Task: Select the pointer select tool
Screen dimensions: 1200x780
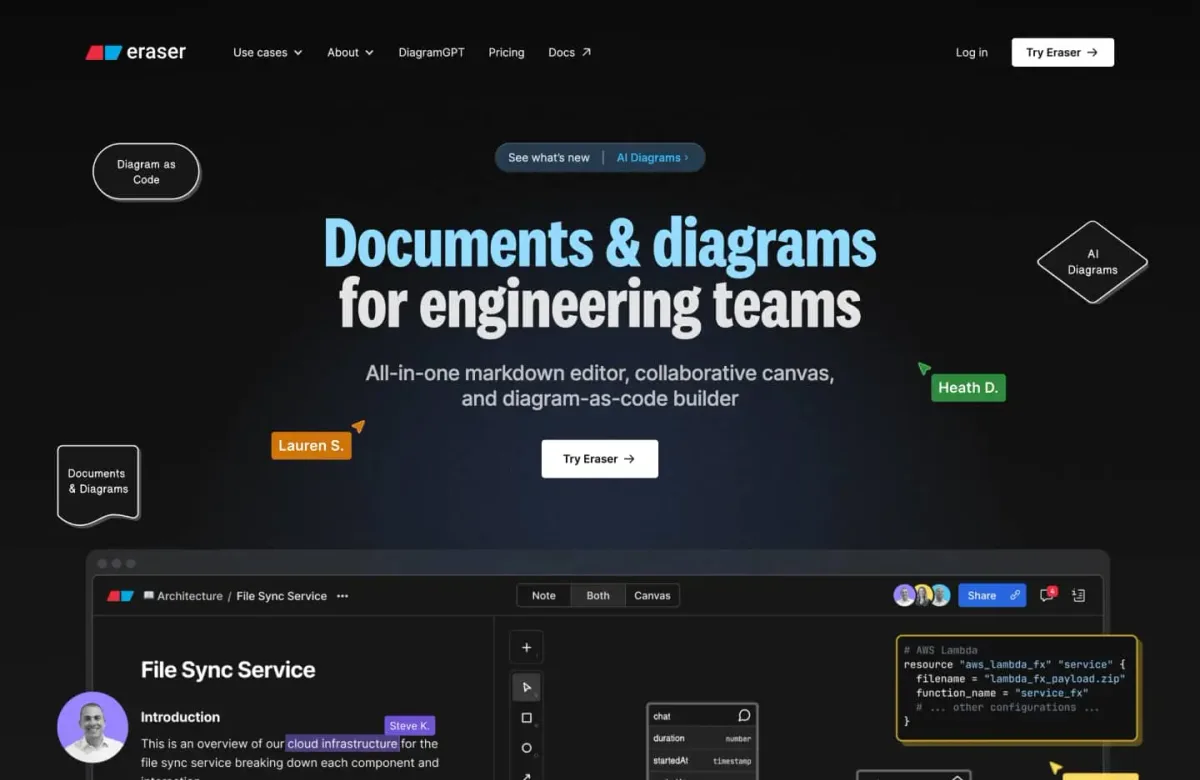Action: pos(527,687)
